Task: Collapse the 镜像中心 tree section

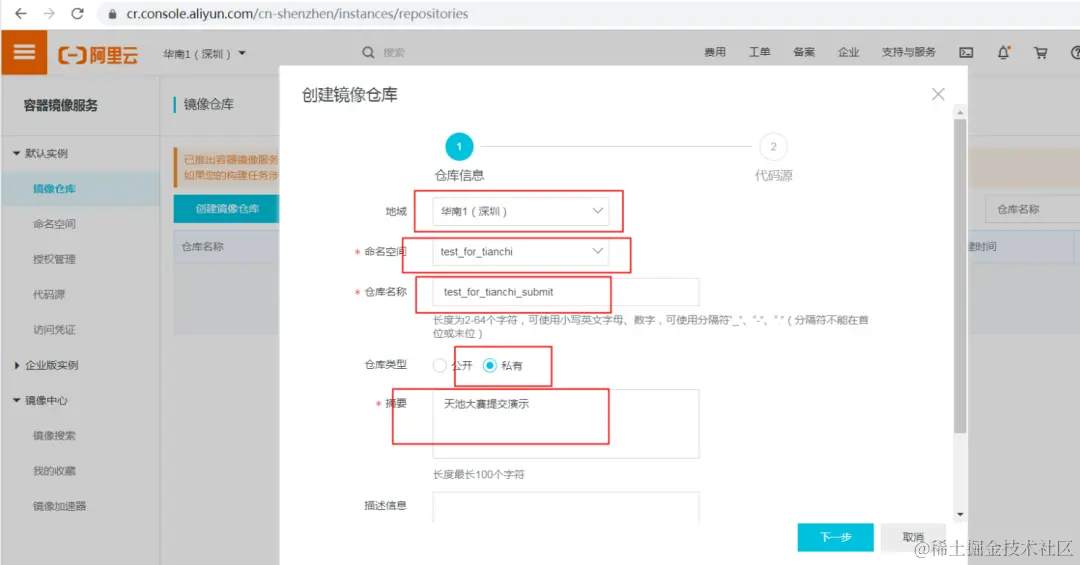Action: [17, 400]
